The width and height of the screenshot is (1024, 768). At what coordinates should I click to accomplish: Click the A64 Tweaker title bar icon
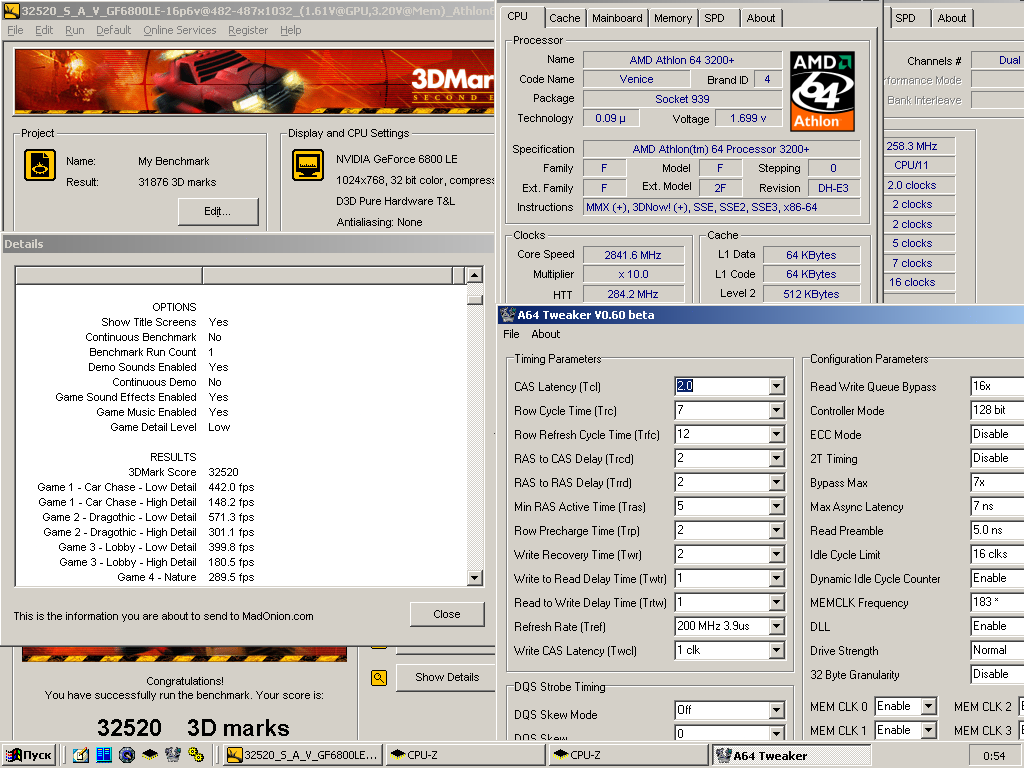tap(507, 315)
